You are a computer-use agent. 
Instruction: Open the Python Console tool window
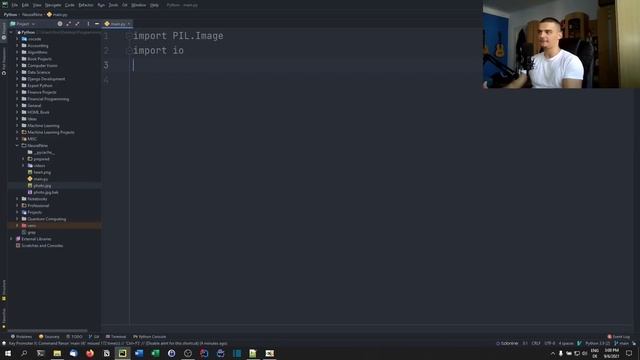[x=149, y=337]
